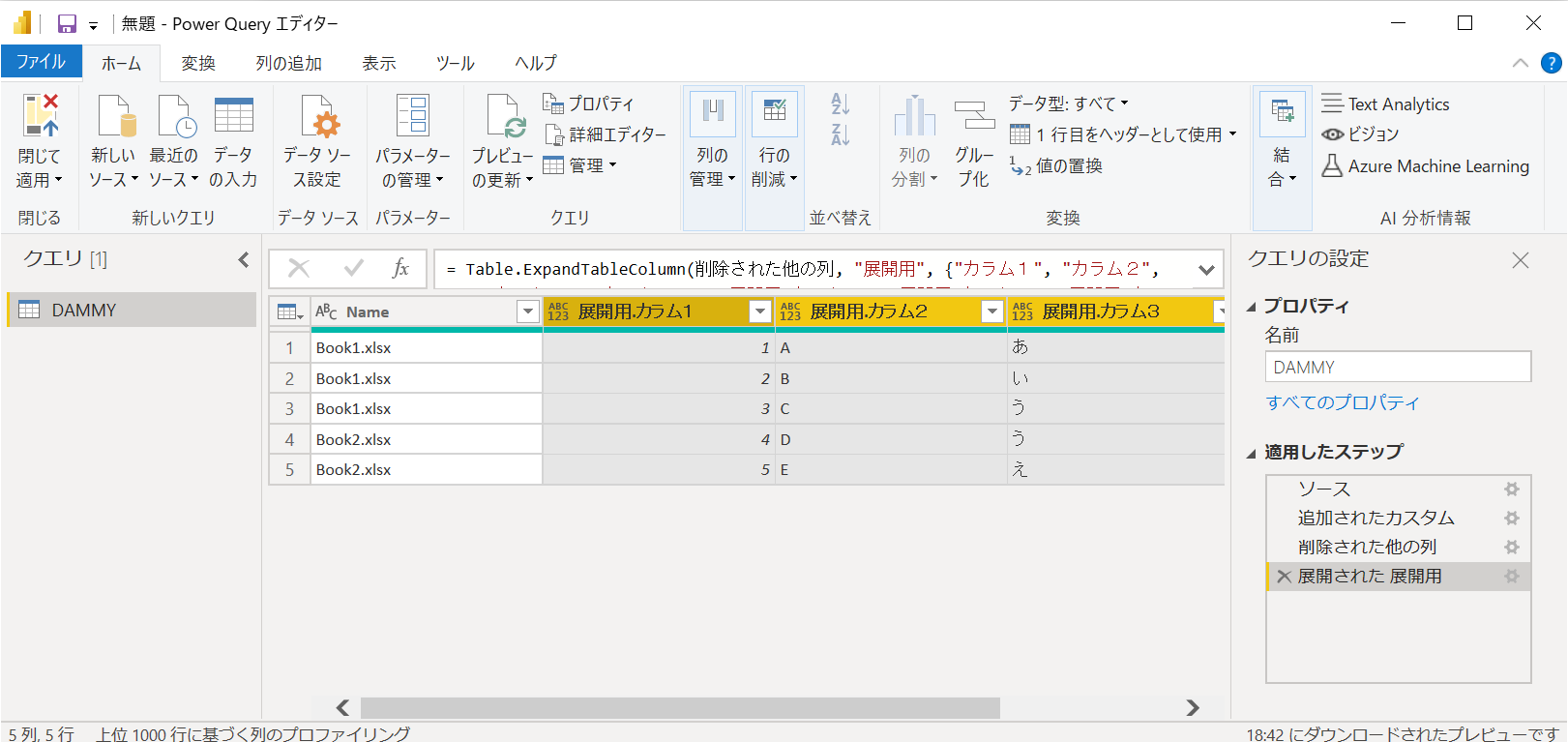Image resolution: width=1568 pixels, height=742 pixels.
Task: Sort ascending with A-Z icon
Action: pos(840,104)
